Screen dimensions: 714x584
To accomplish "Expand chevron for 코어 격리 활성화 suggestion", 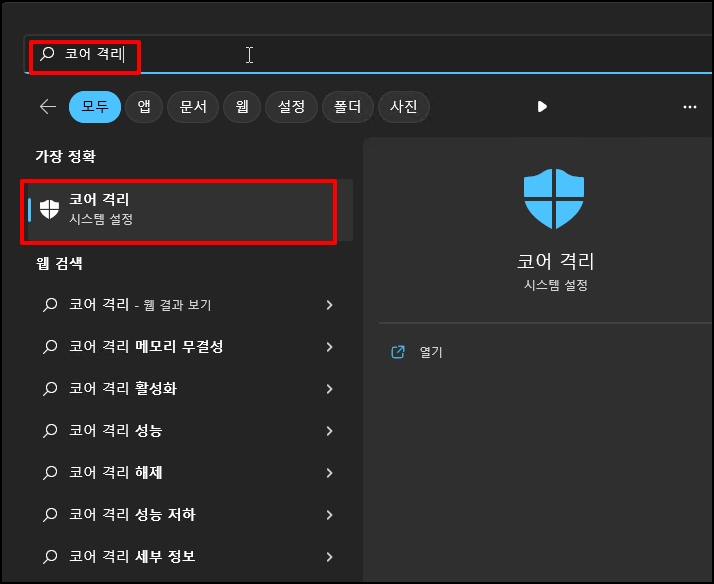I will [329, 389].
